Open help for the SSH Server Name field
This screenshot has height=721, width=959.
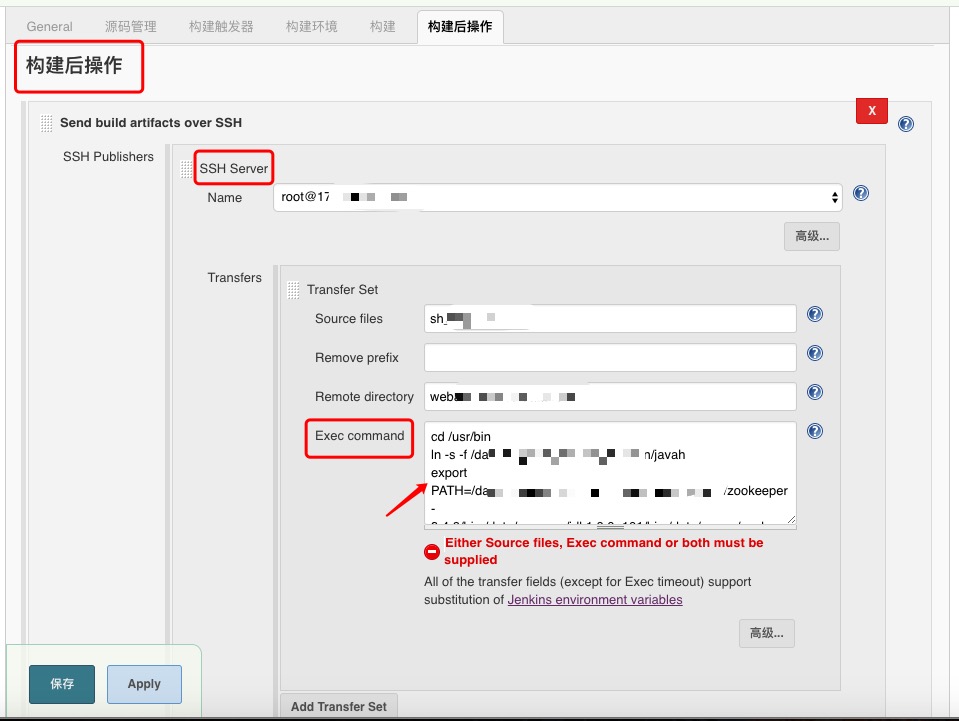(x=861, y=194)
